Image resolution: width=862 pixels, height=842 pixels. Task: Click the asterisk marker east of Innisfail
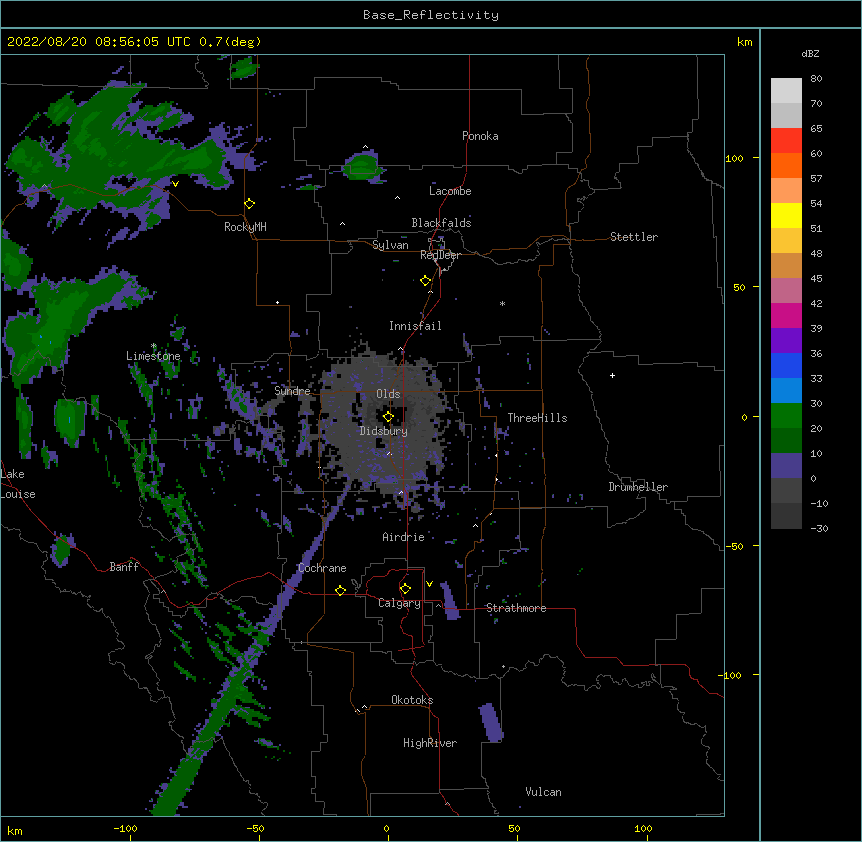pyautogui.click(x=502, y=303)
